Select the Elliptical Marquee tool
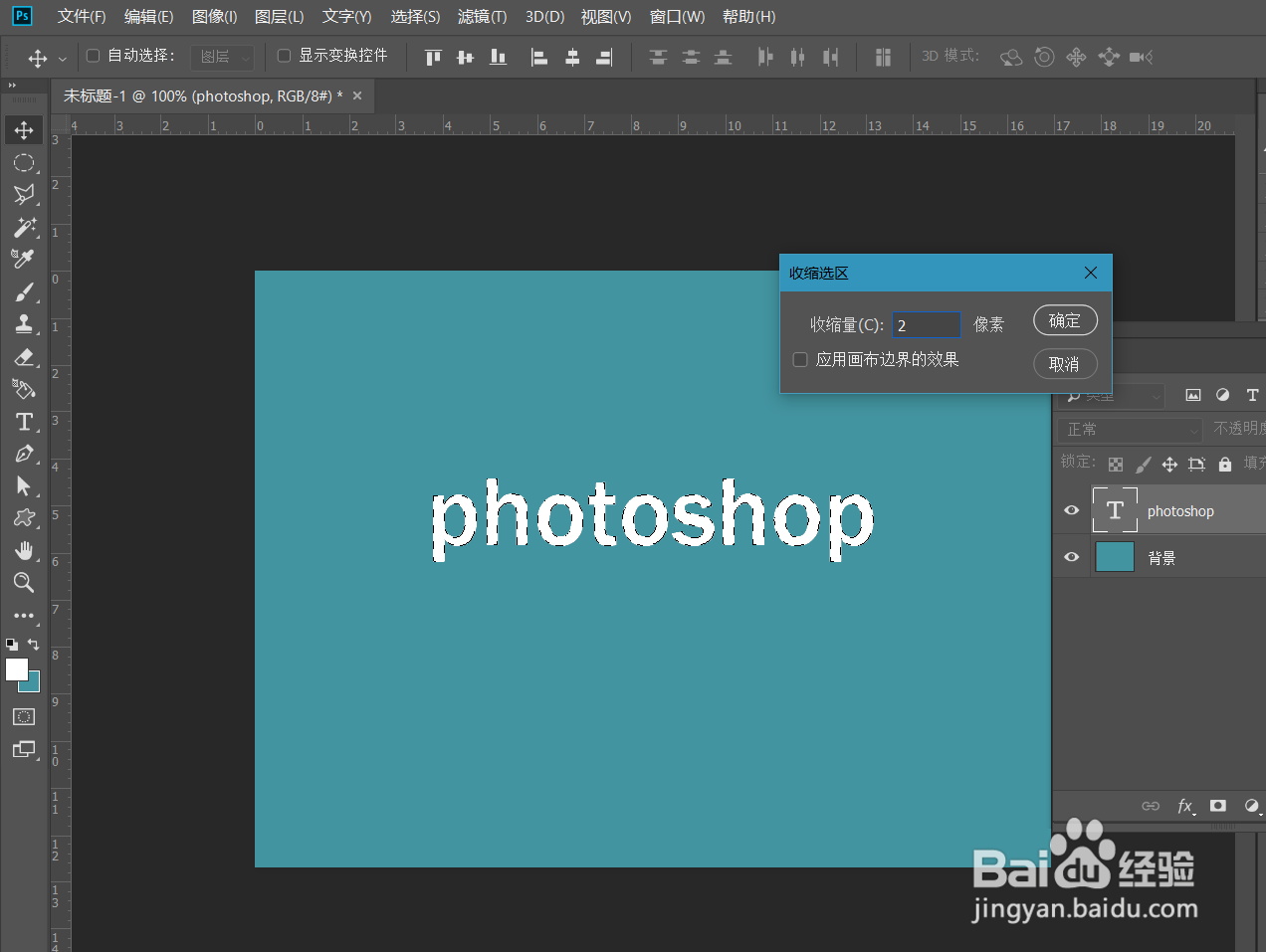 24,163
